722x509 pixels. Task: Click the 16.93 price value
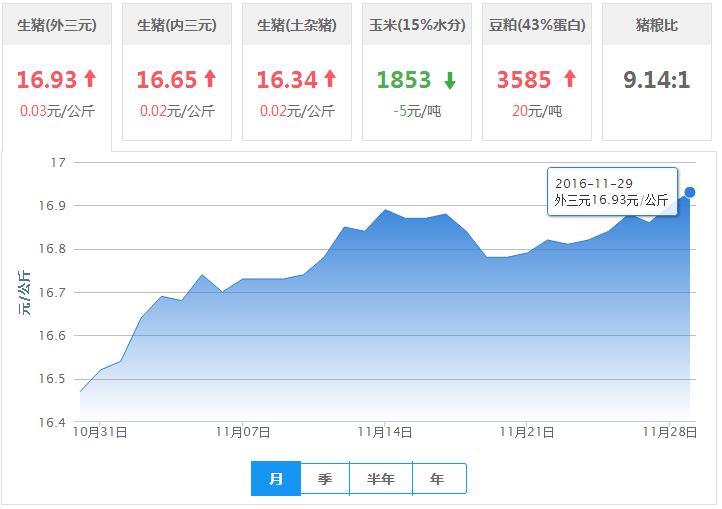[47, 79]
